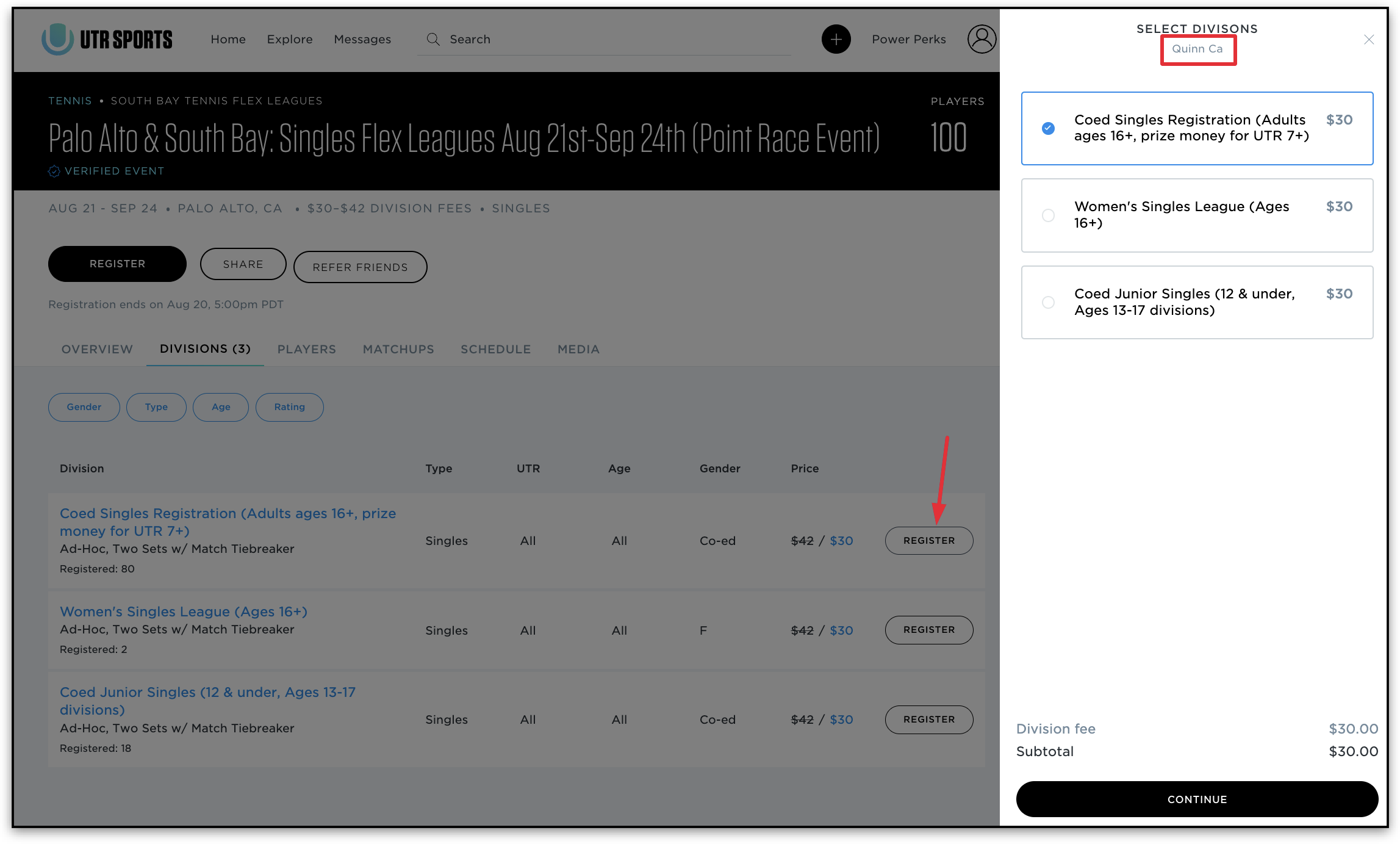Screen dimensions: 1400x844
Task: Close the Select Divisions panel
Action: pyautogui.click(x=1369, y=40)
